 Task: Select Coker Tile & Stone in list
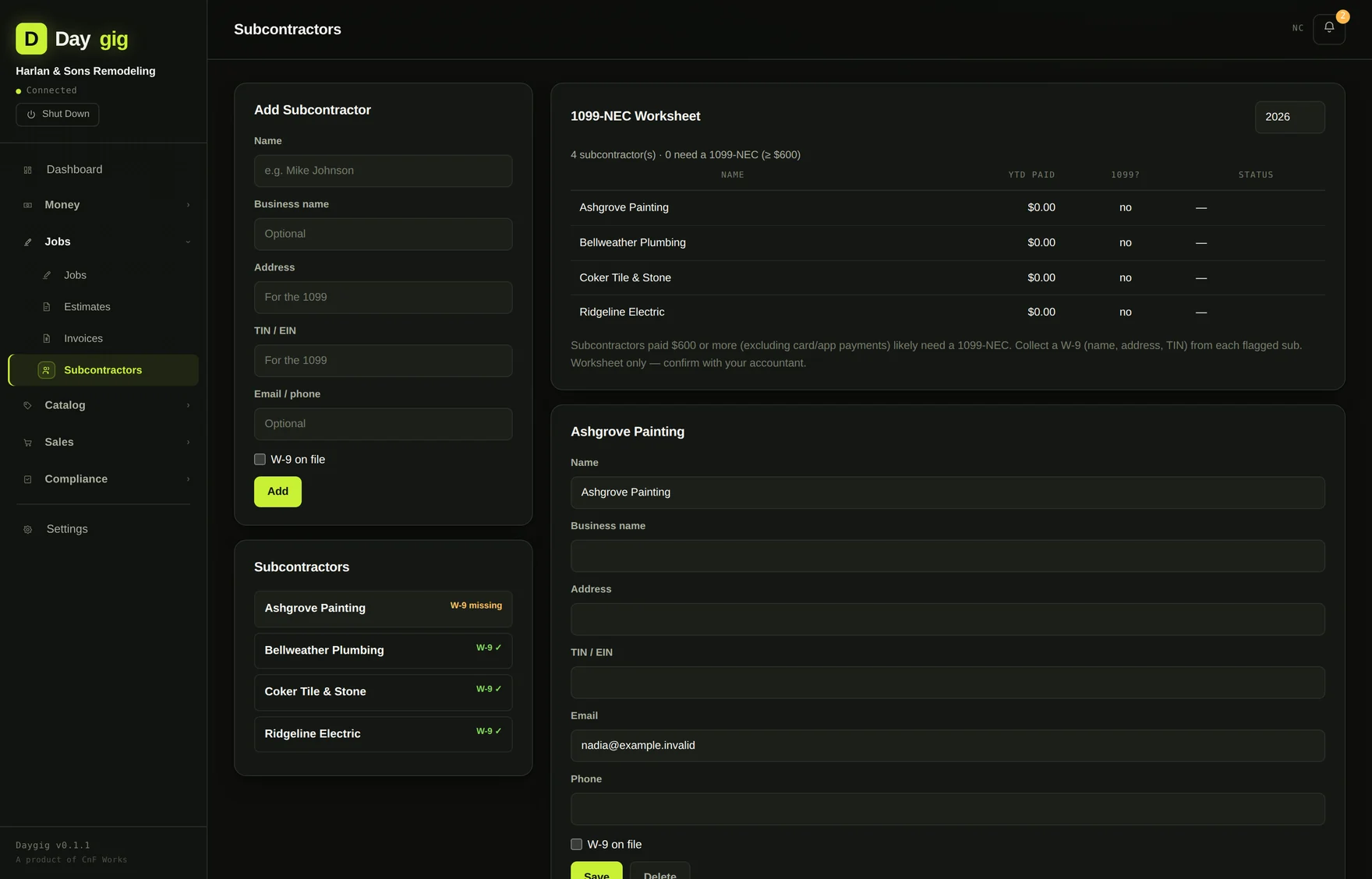(x=383, y=692)
